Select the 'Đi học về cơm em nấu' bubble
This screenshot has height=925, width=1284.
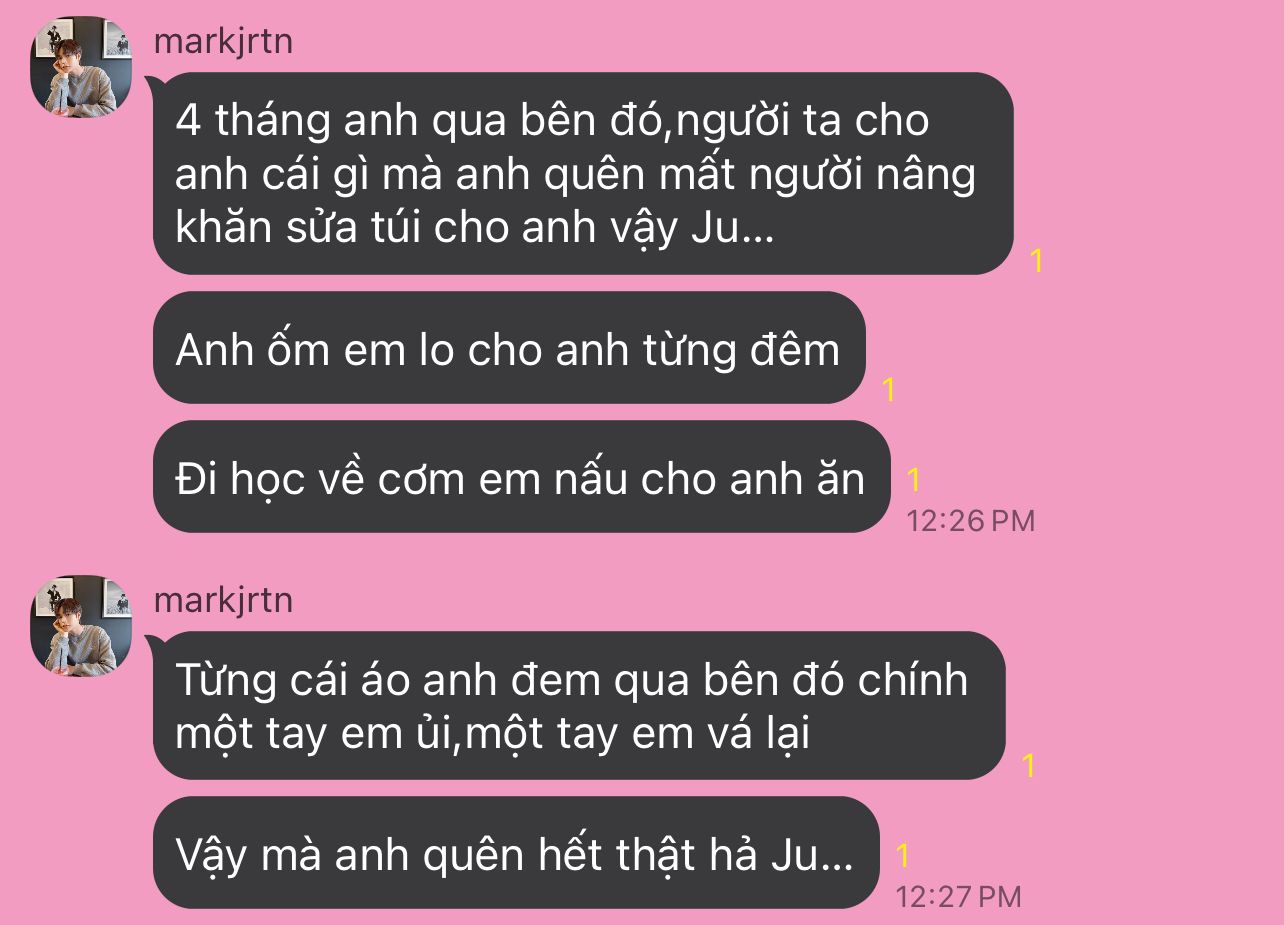(x=521, y=477)
